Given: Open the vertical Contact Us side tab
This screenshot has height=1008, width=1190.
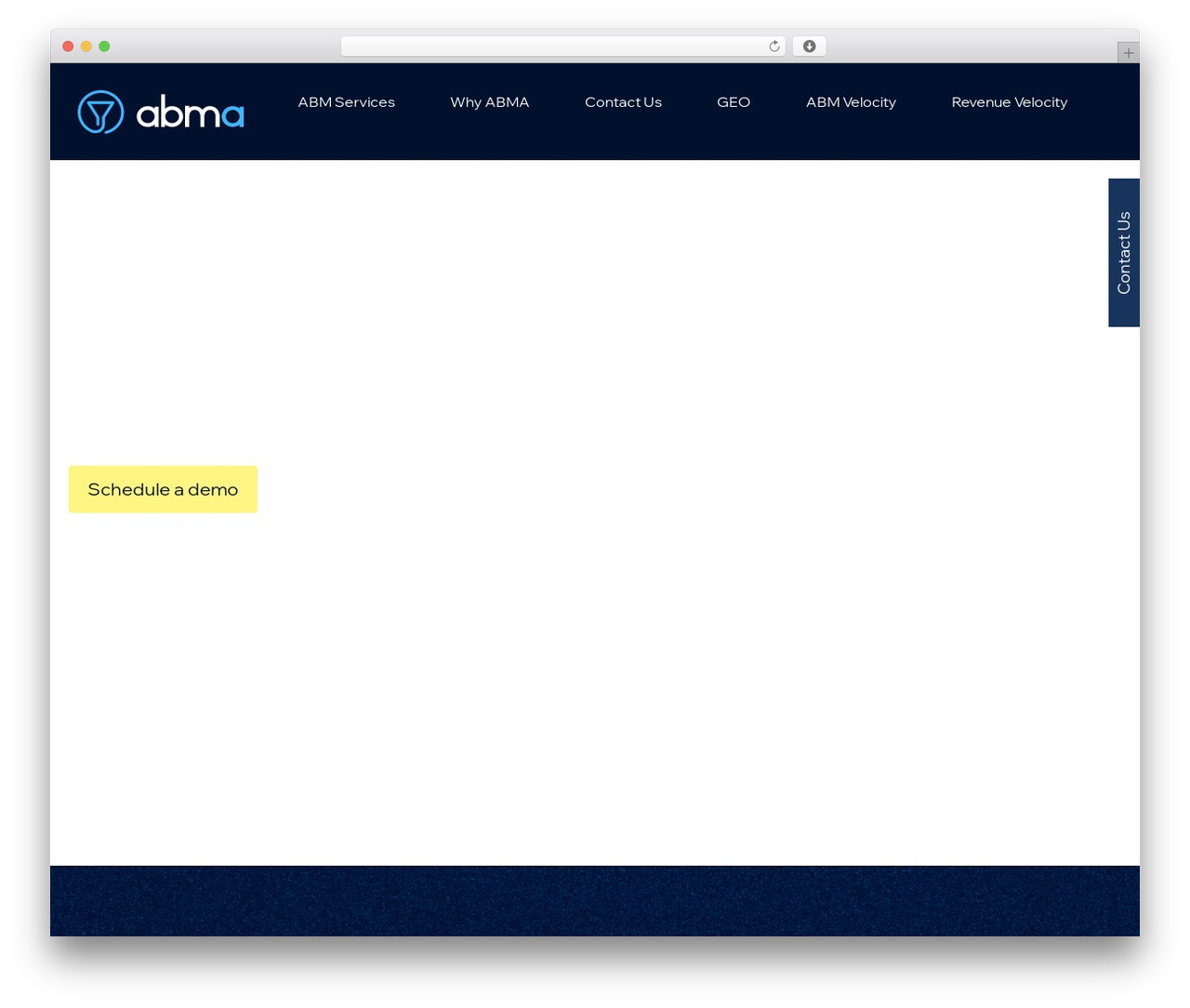Looking at the screenshot, I should (x=1124, y=253).
